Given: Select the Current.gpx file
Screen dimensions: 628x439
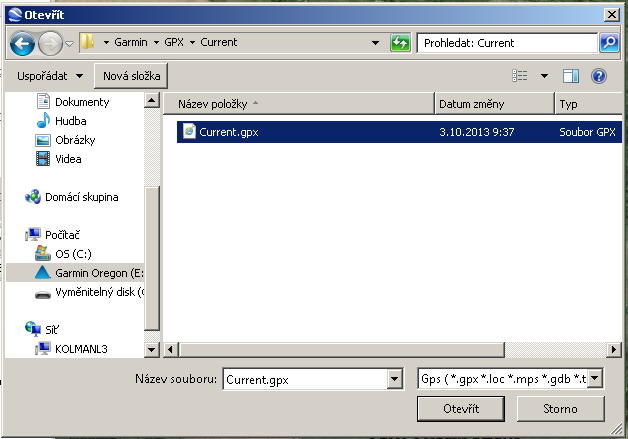Looking at the screenshot, I should (229, 131).
